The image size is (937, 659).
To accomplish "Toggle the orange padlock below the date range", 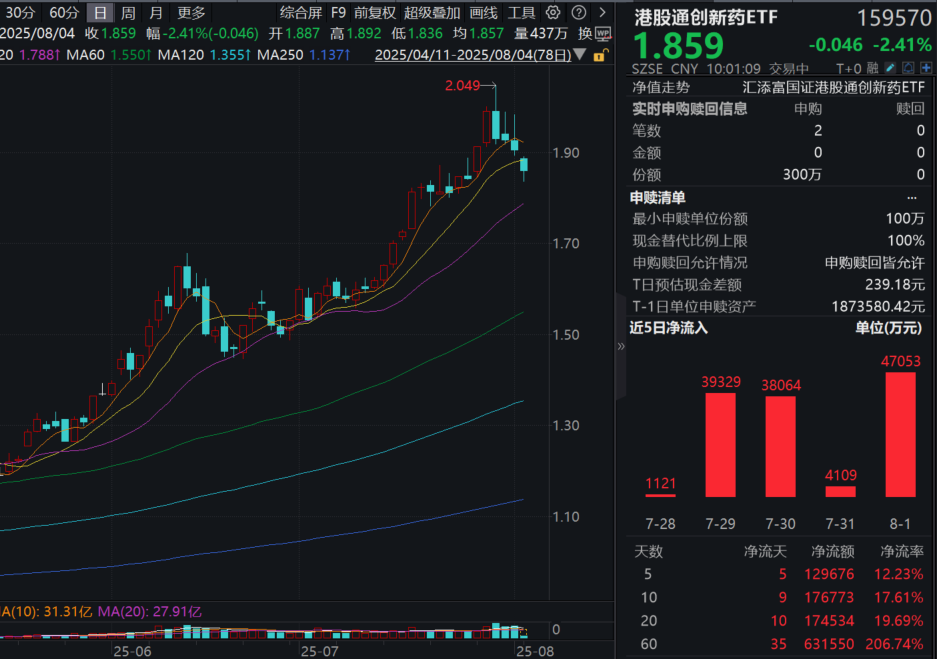I will (x=600, y=54).
